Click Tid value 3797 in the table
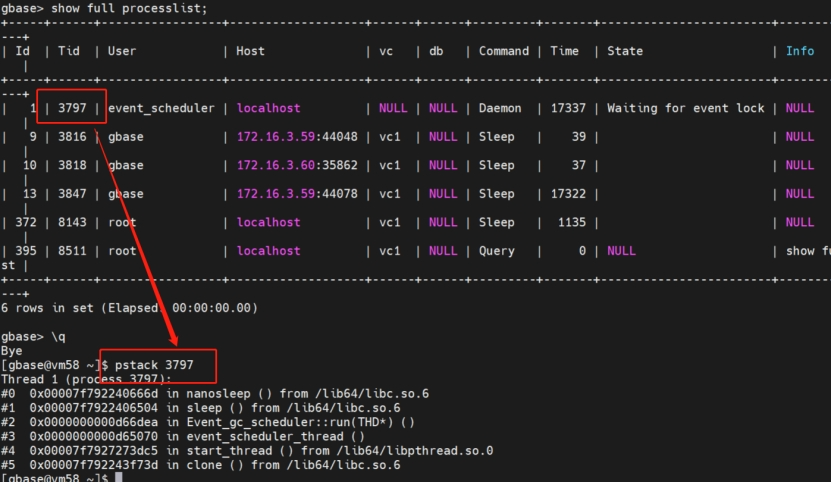The image size is (831, 482). click(72, 108)
